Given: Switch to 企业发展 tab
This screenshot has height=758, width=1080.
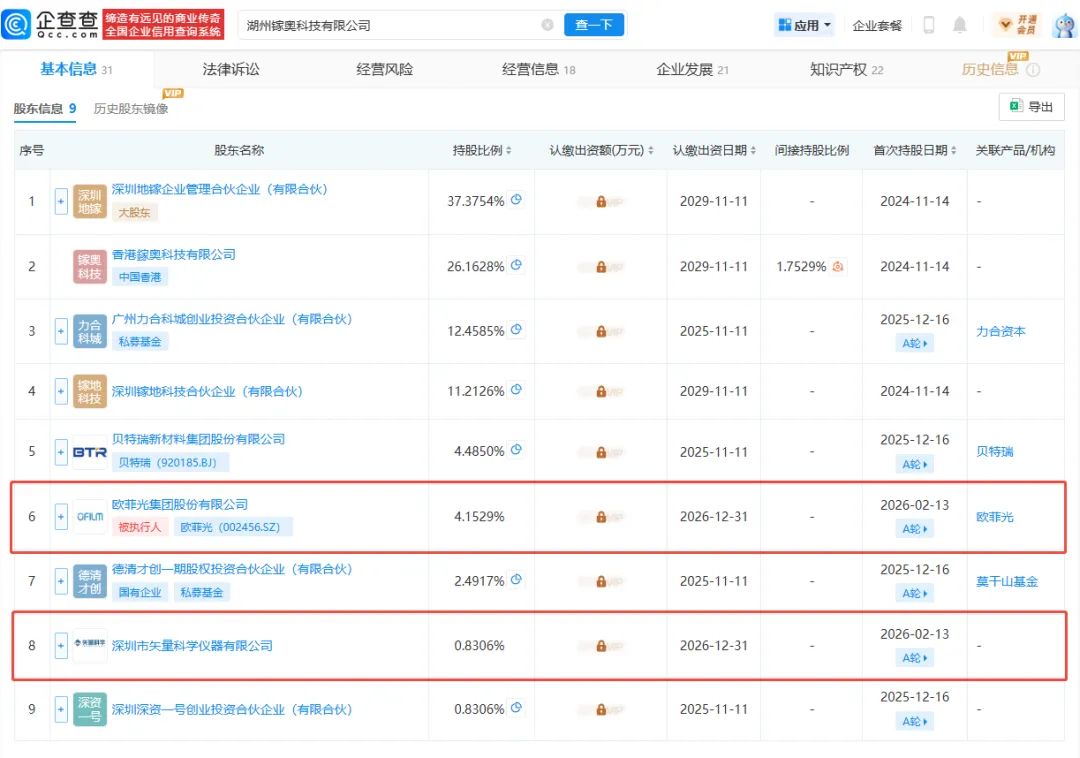Looking at the screenshot, I should [x=692, y=70].
